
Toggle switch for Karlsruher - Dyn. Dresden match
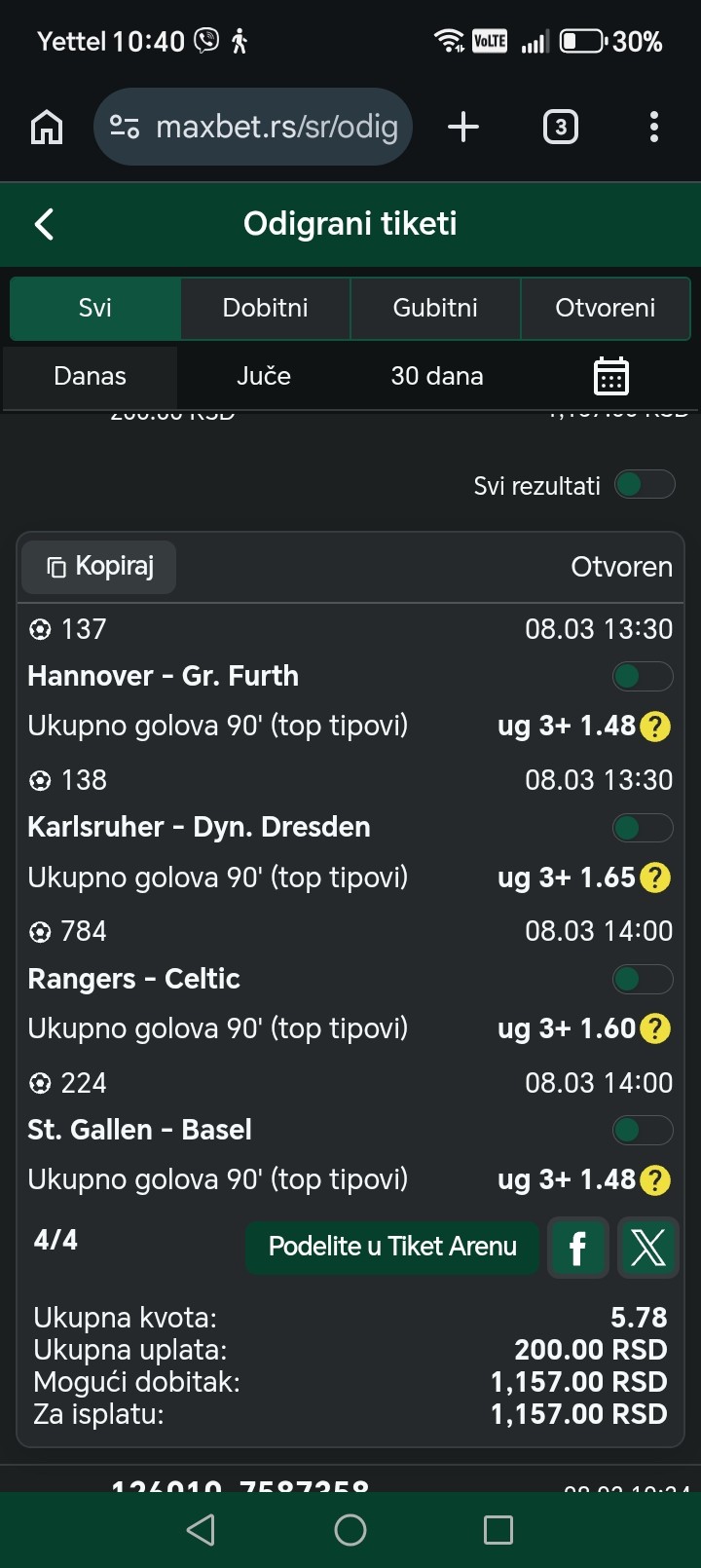[x=642, y=828]
